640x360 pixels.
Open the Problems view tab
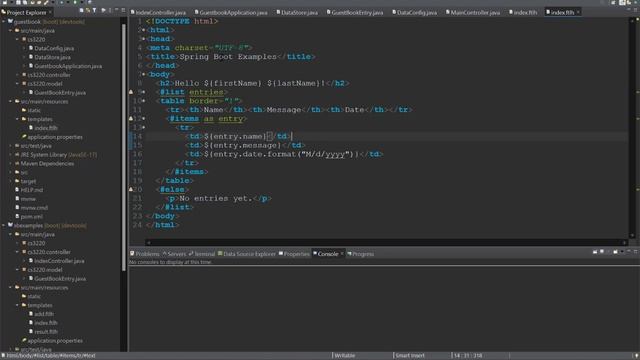click(145, 254)
